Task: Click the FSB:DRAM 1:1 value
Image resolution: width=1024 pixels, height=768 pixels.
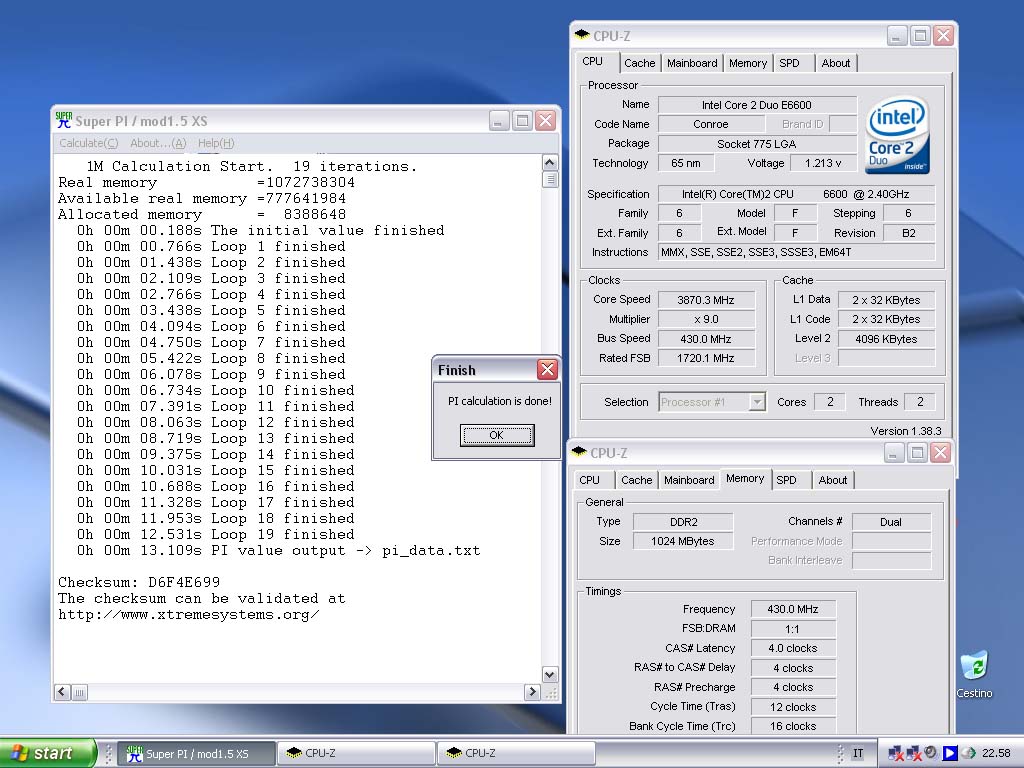Action: tap(793, 629)
